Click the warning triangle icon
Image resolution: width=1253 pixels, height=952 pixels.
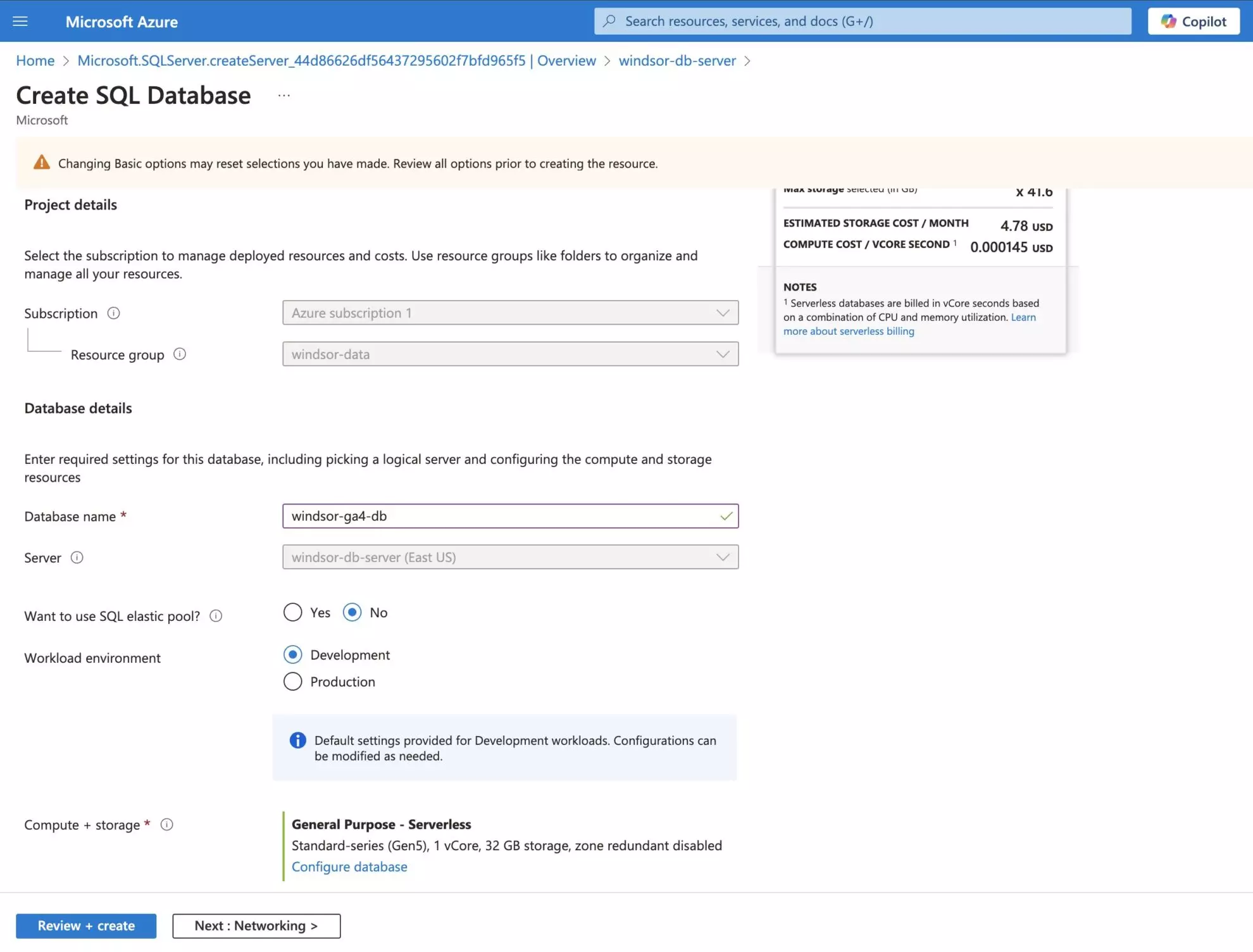pos(42,163)
